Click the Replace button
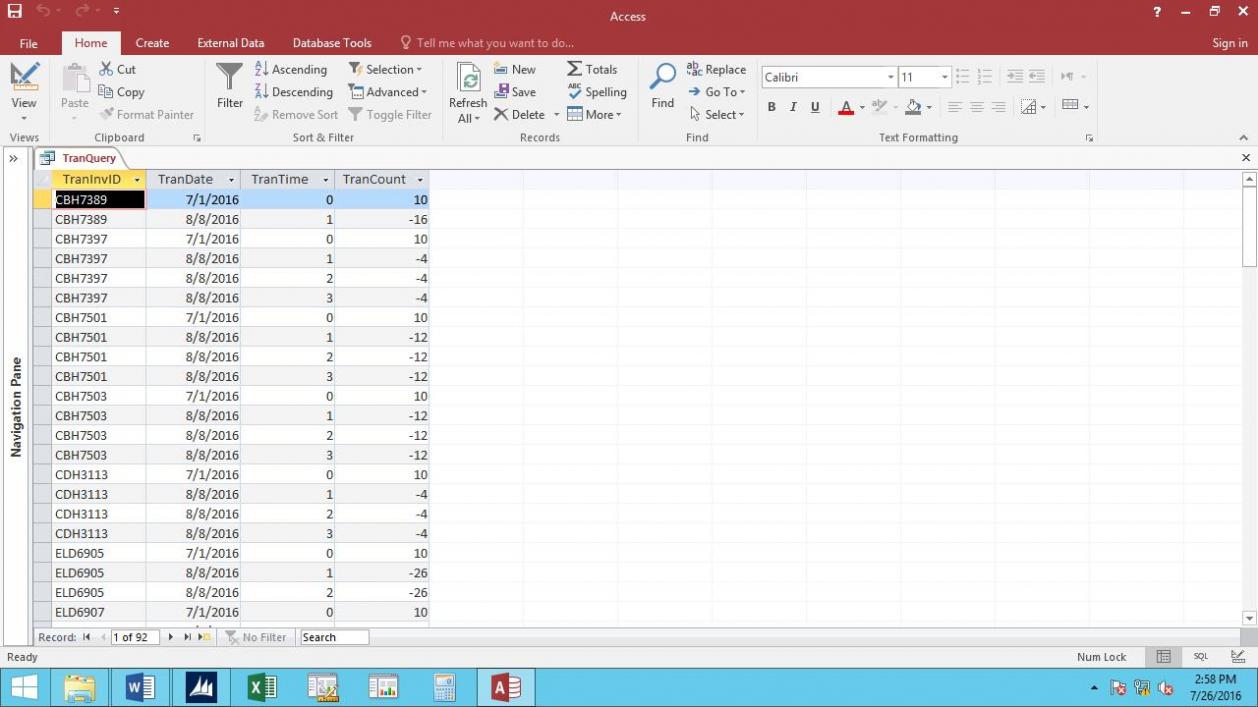The image size is (1258, 707). [716, 69]
